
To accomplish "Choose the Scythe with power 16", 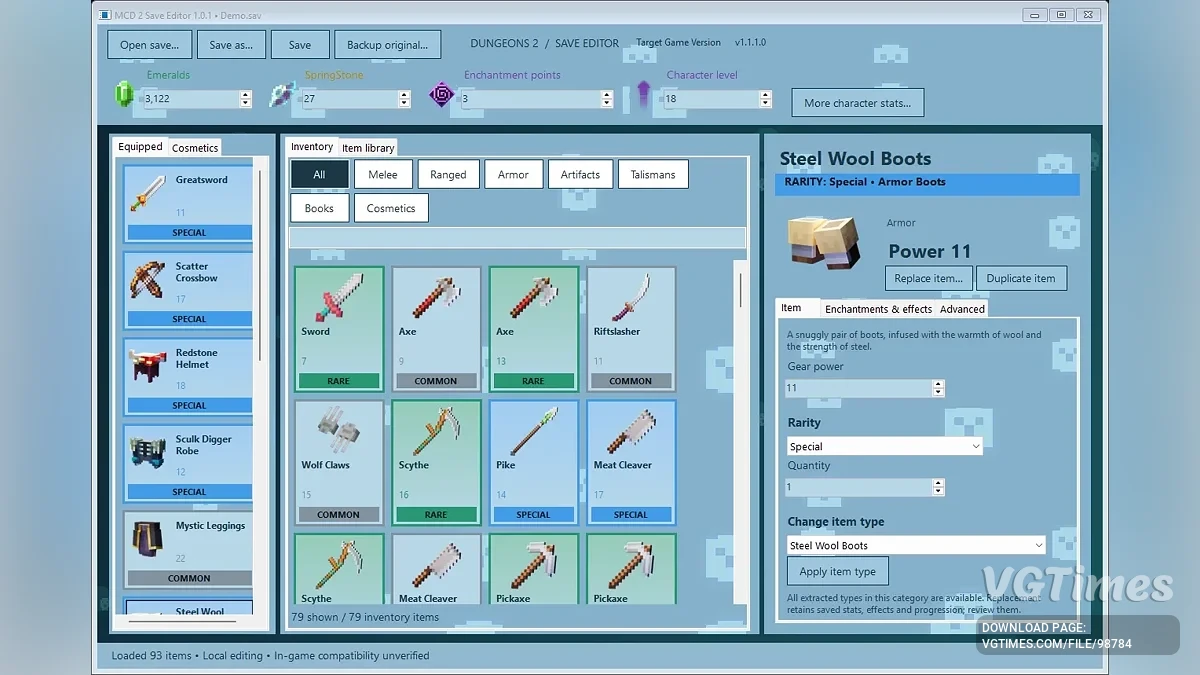I will pyautogui.click(x=436, y=462).
